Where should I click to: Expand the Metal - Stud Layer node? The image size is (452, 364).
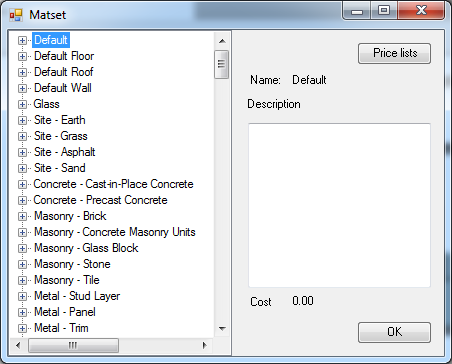[22, 296]
